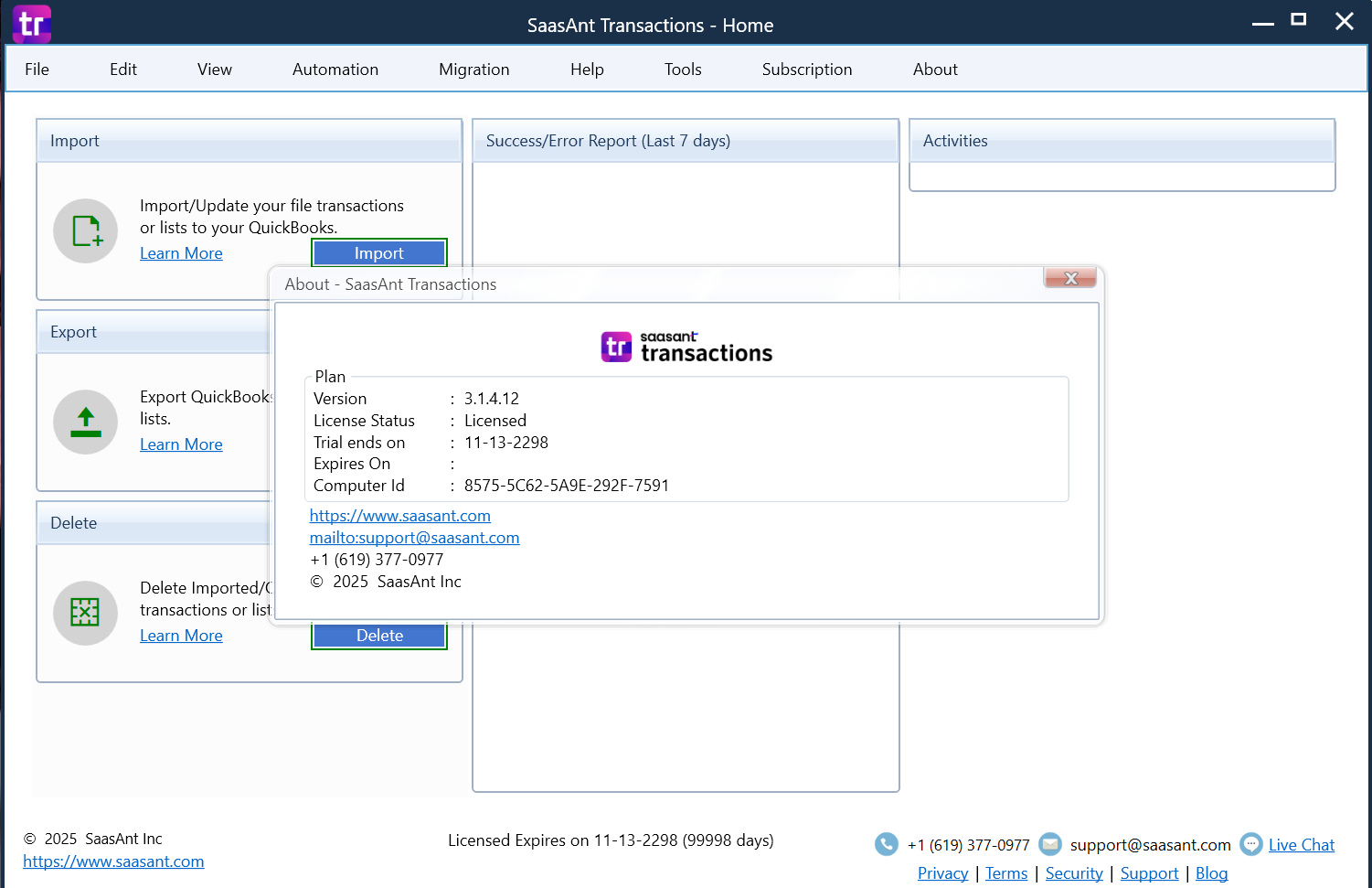Click the Import file icon circle
Viewport: 1372px width, 888px height.
[86, 231]
